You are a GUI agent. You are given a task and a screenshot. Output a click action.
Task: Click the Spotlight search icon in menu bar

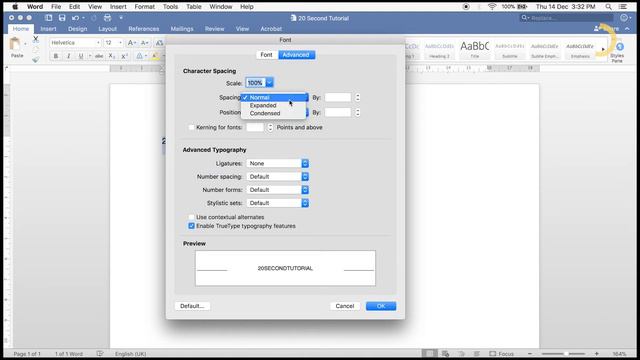(608, 7)
